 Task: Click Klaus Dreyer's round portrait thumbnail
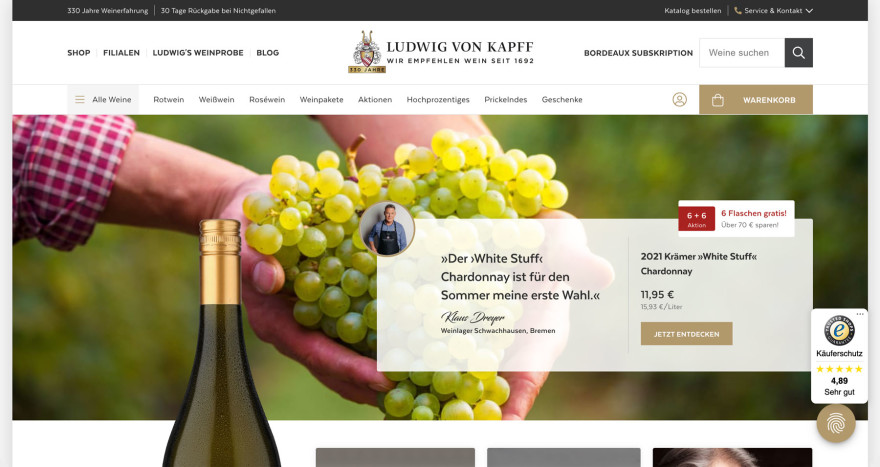tap(387, 229)
